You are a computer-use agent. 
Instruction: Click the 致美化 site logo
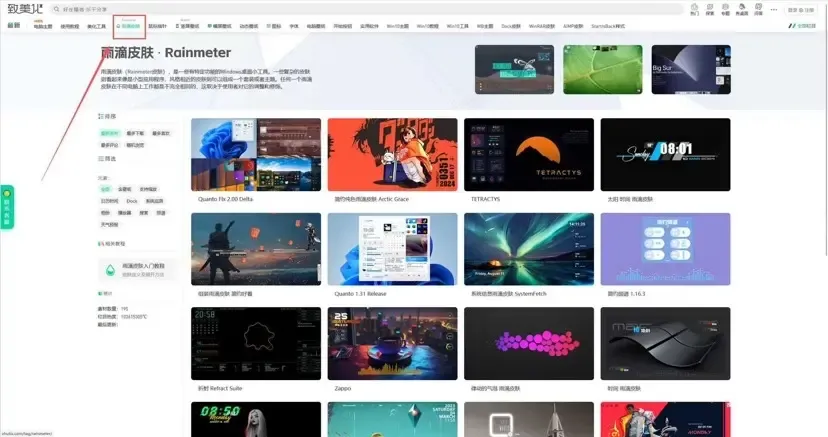pos(25,9)
